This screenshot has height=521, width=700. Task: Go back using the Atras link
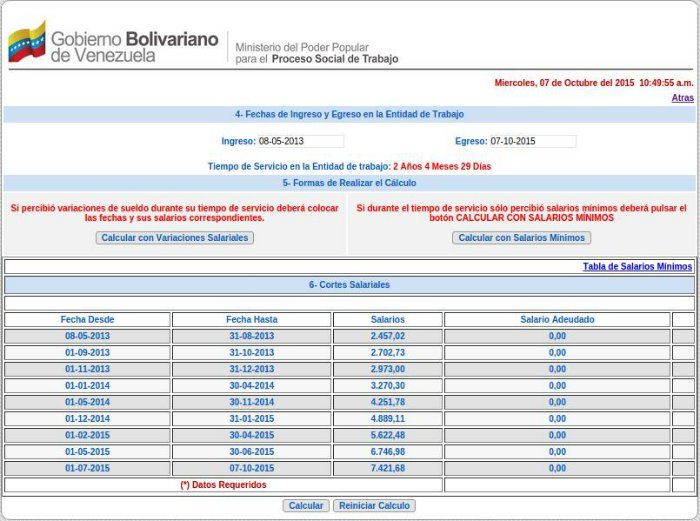[x=683, y=98]
